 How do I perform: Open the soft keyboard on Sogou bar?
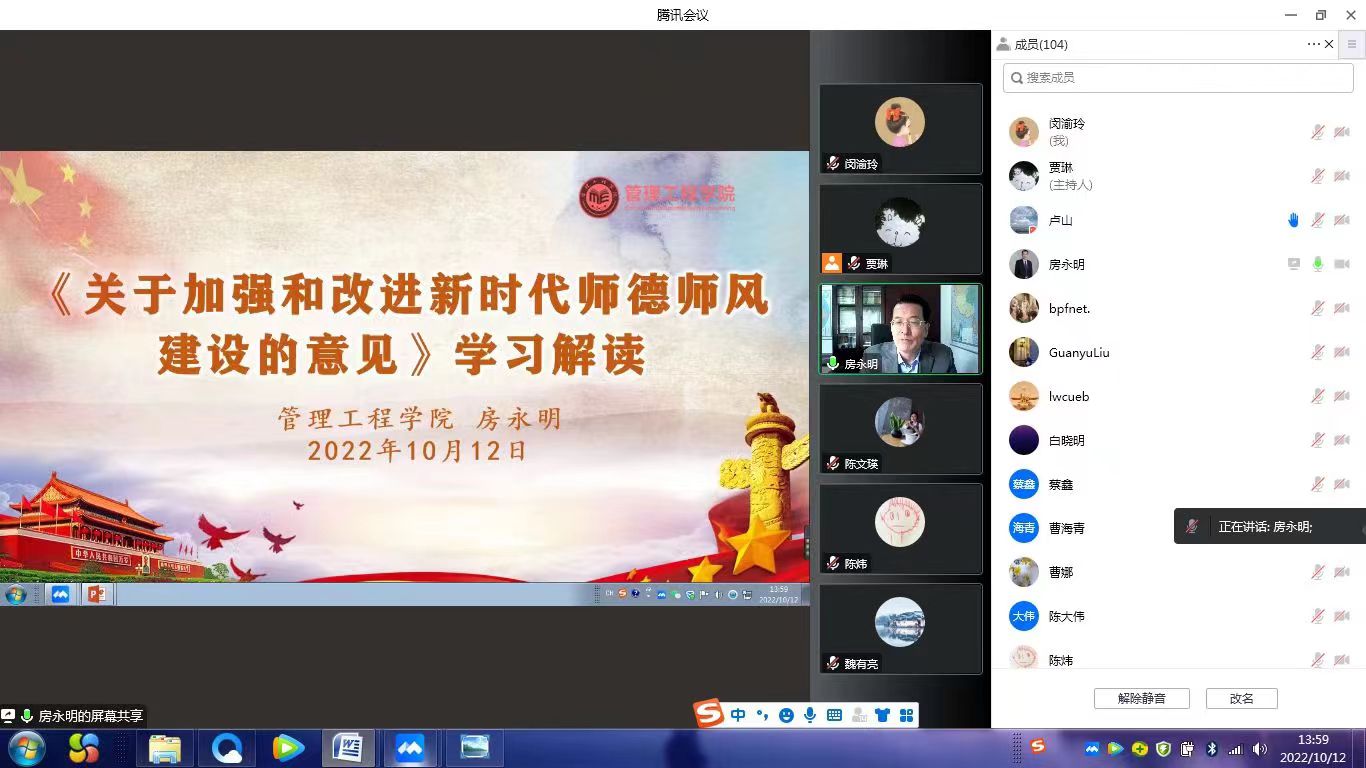tap(834, 715)
